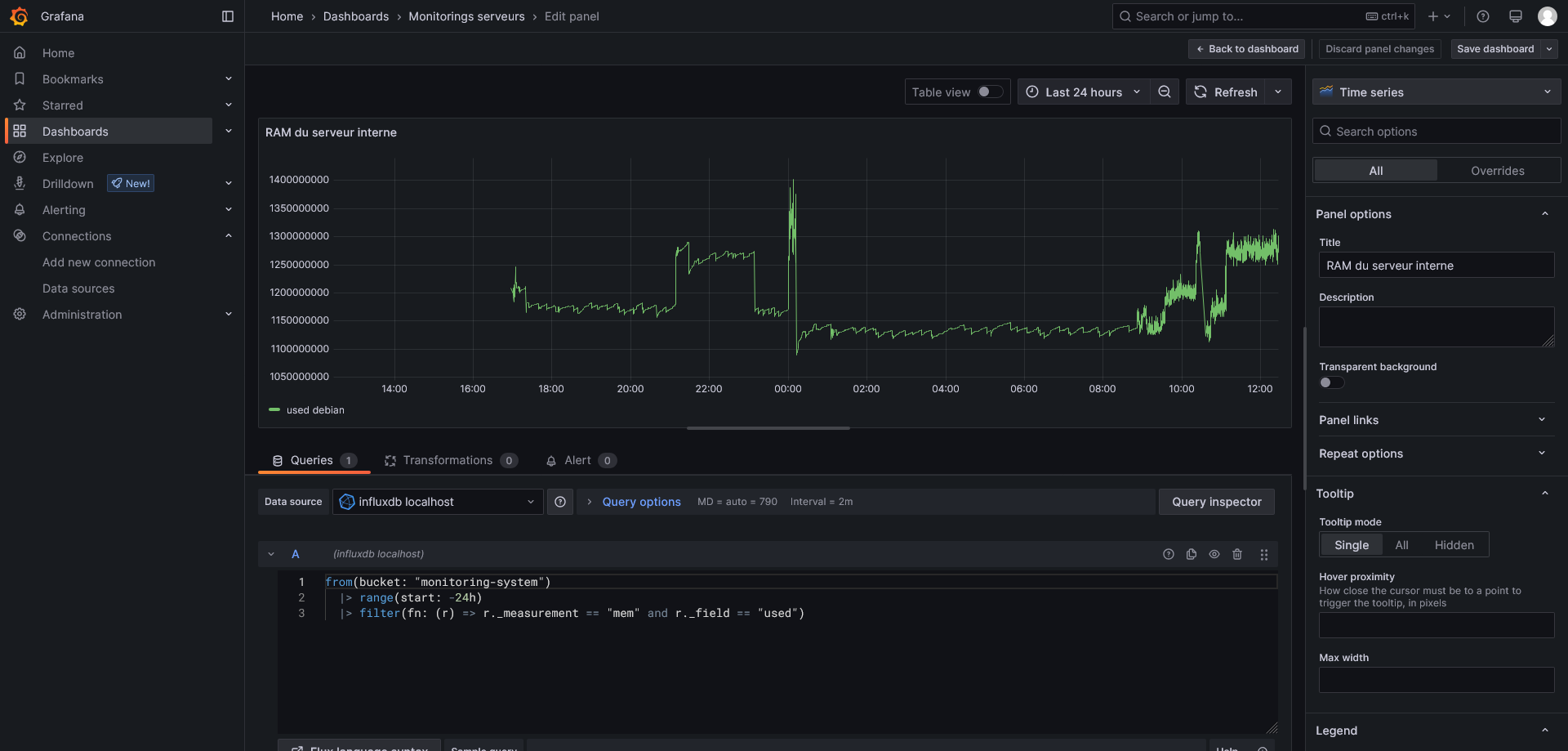Click the Query inspector button
Viewport: 1568px width, 751px height.
coord(1216,502)
